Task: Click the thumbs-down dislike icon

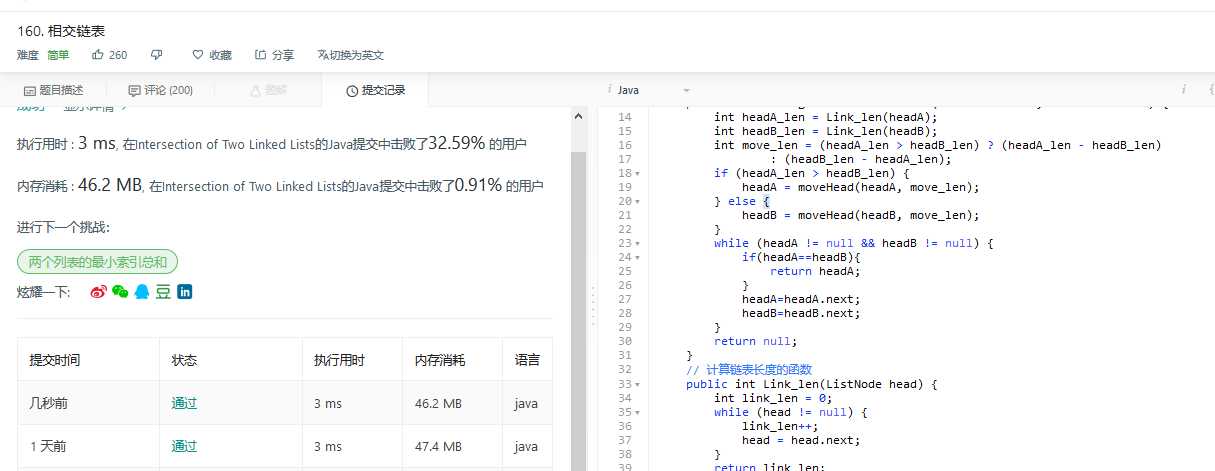Action: pyautogui.click(x=156, y=55)
